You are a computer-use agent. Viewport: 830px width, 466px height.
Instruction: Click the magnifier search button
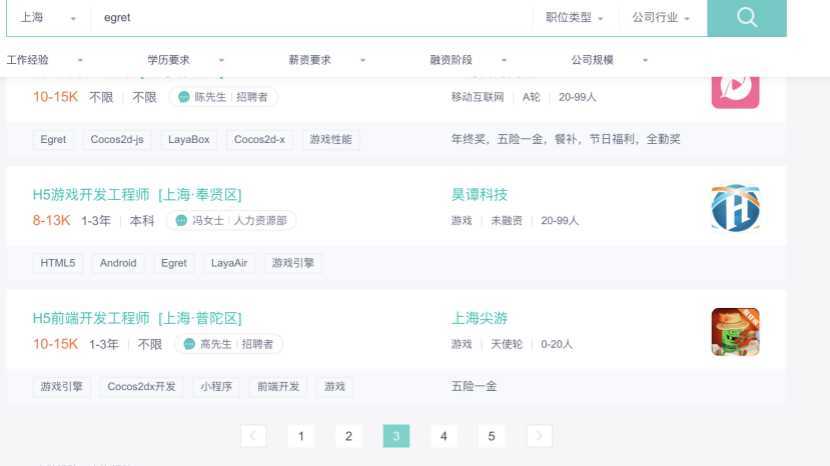(x=746, y=17)
